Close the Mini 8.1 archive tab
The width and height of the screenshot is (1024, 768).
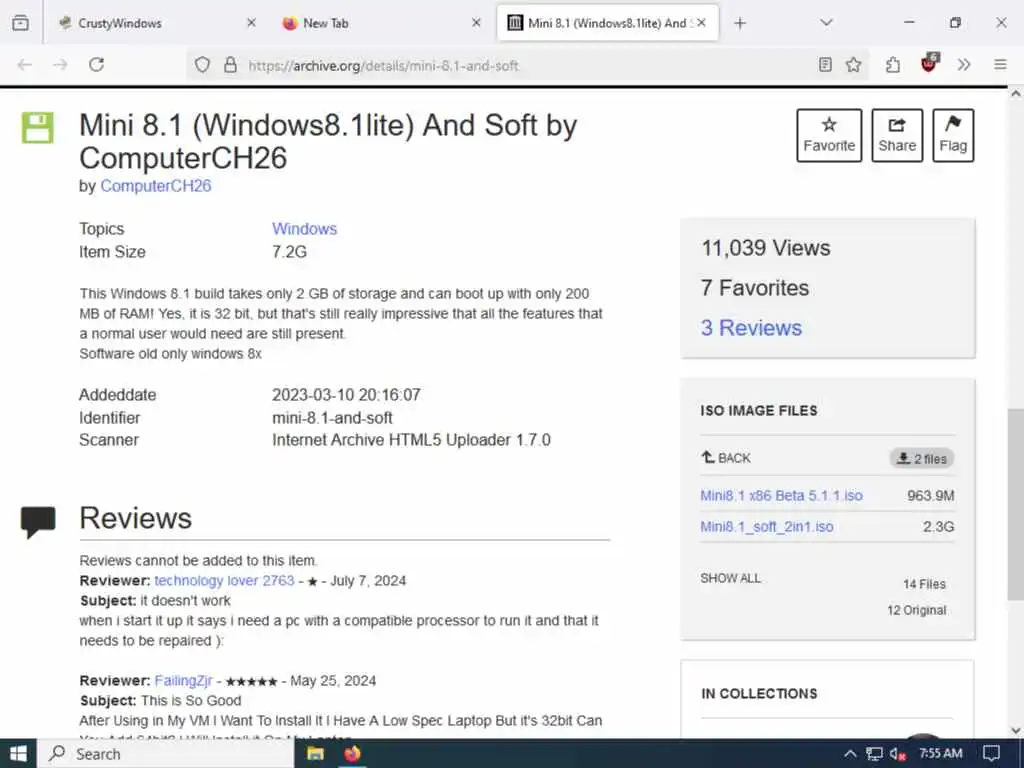pos(701,23)
